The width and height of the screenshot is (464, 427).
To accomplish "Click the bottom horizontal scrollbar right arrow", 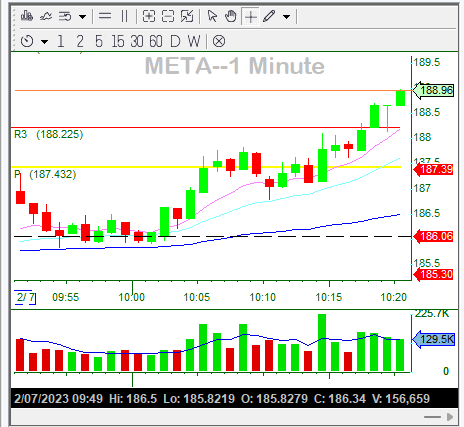I will tap(450, 417).
